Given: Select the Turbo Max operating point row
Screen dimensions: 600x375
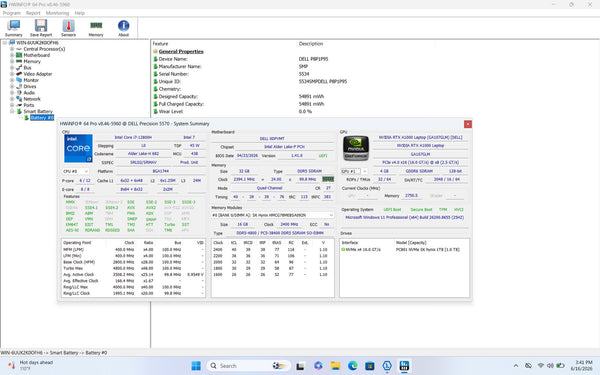Looking at the screenshot, I should [133, 268].
